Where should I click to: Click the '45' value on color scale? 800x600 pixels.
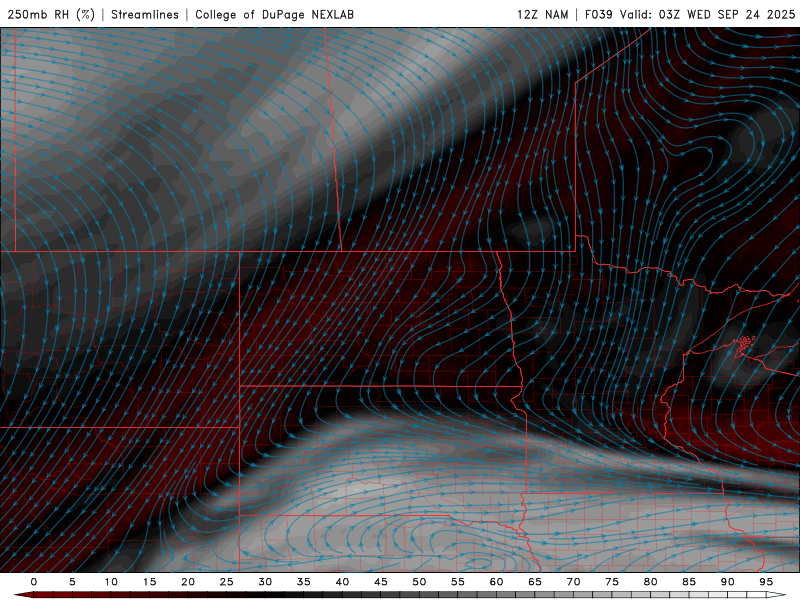[x=381, y=582]
